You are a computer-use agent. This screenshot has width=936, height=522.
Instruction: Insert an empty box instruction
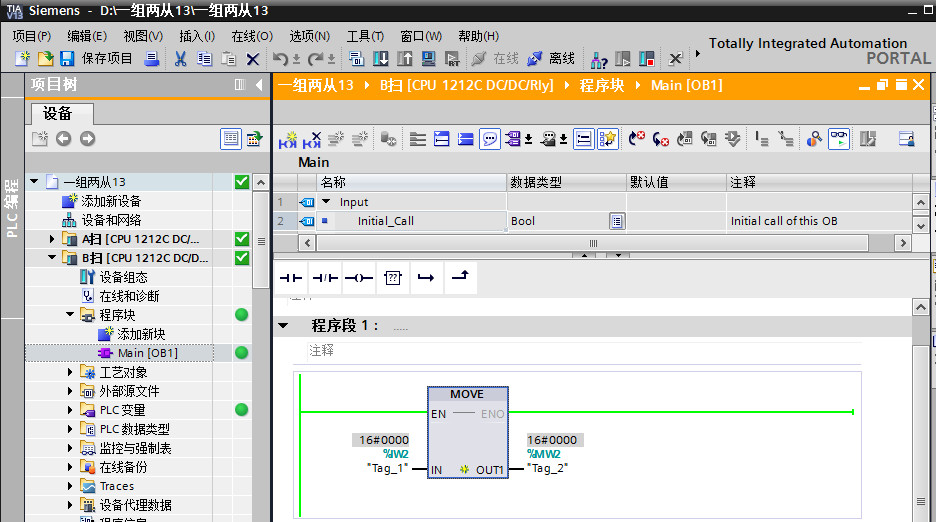pos(392,278)
